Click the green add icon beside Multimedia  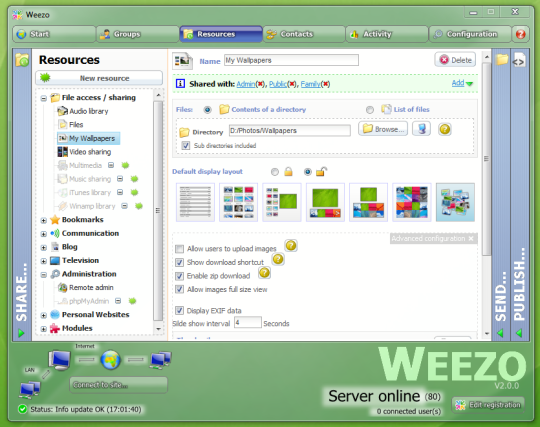point(125,165)
